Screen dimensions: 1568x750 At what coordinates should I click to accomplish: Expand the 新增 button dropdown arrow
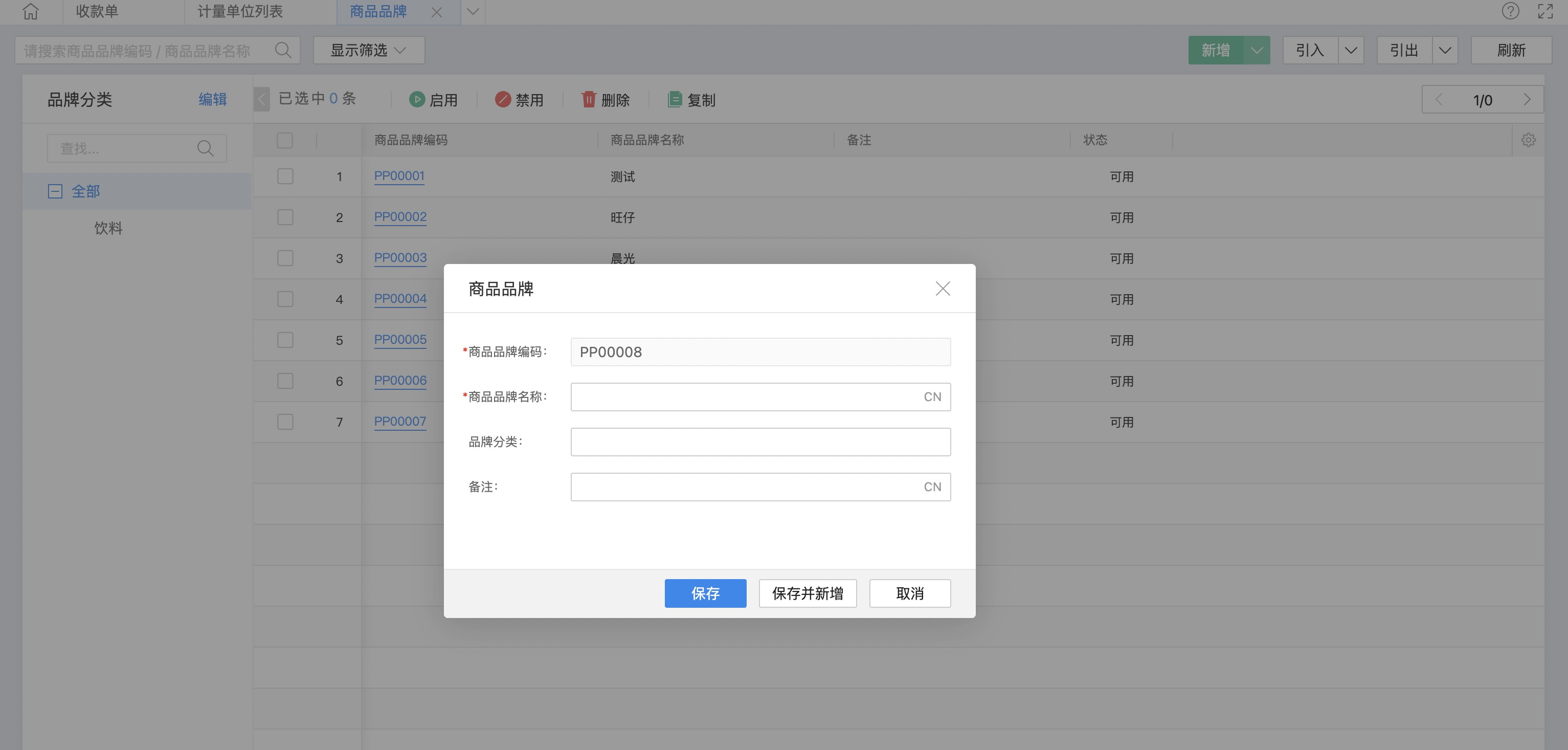tap(1257, 50)
